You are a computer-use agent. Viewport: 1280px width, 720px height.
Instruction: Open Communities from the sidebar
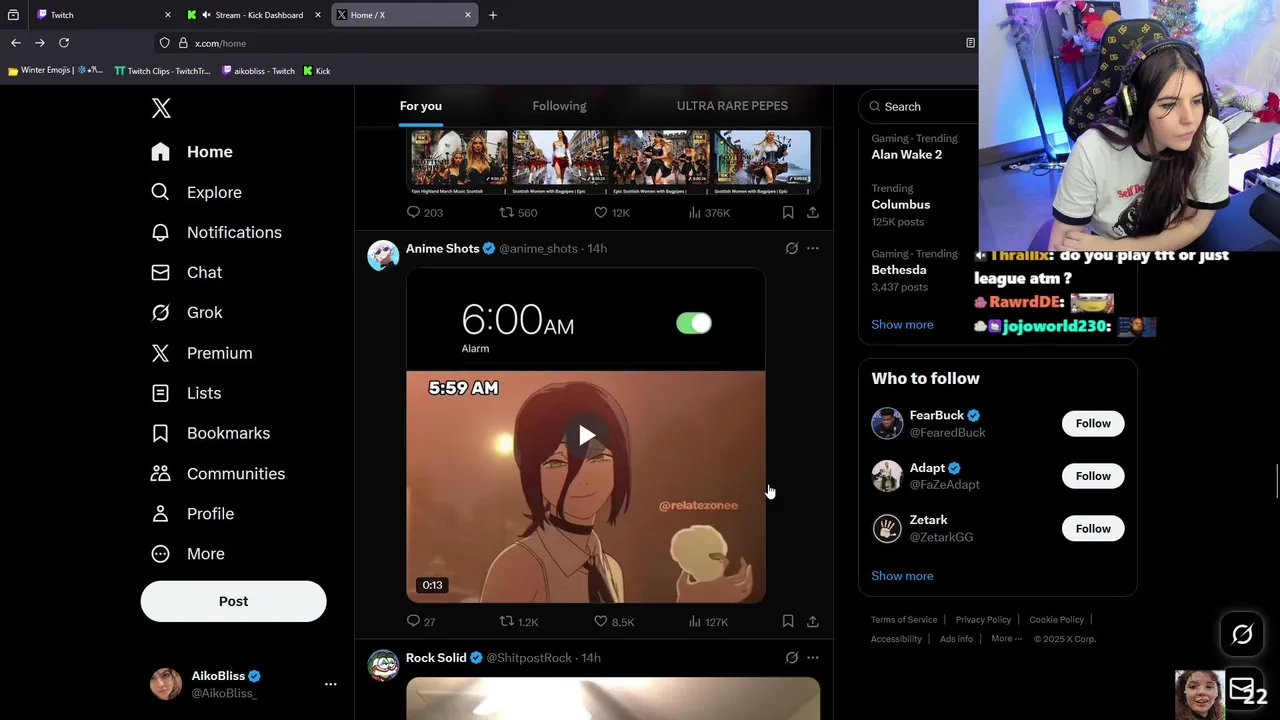click(x=217, y=473)
